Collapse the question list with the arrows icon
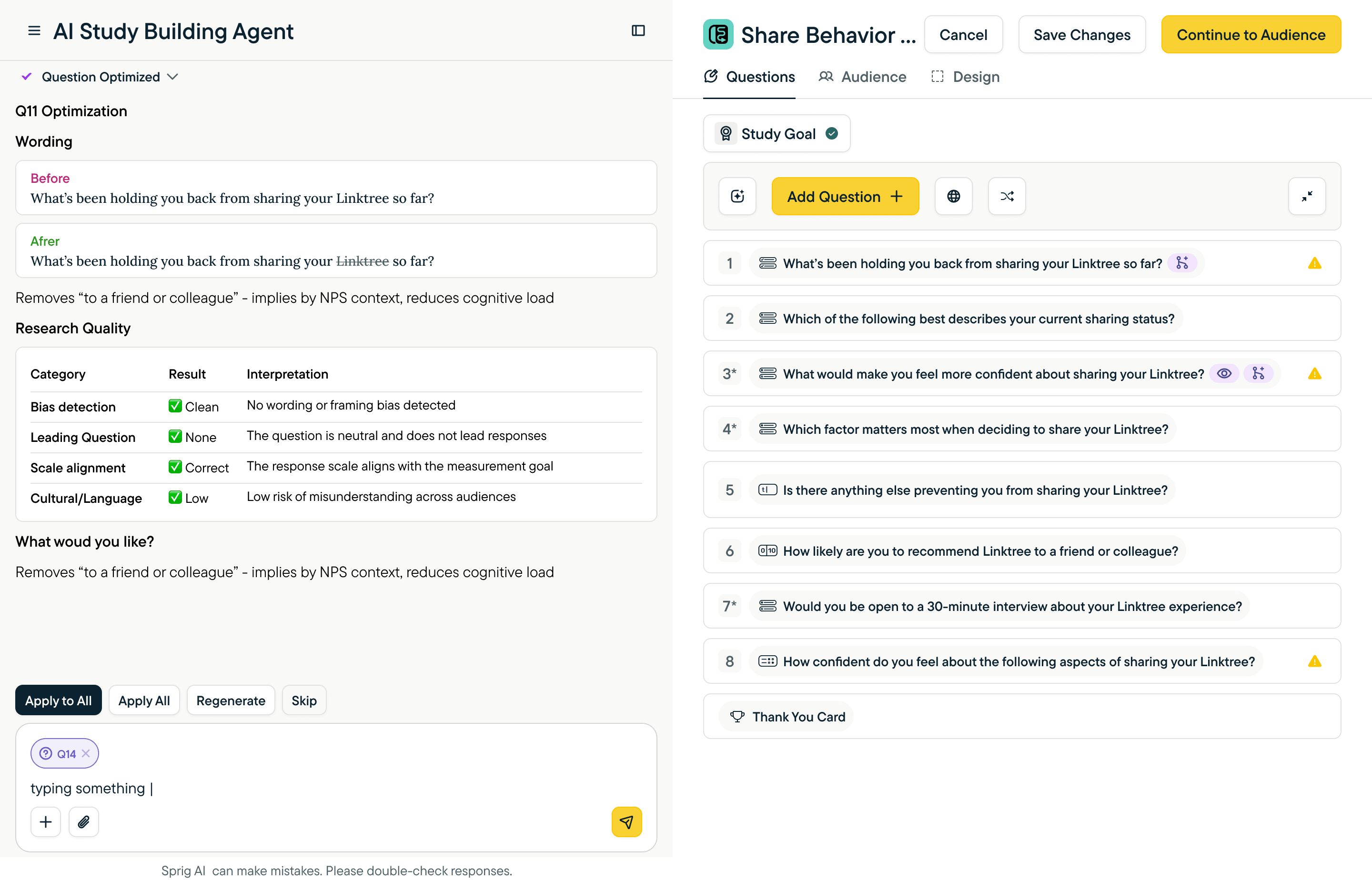The height and width of the screenshot is (880, 1372). click(1307, 196)
